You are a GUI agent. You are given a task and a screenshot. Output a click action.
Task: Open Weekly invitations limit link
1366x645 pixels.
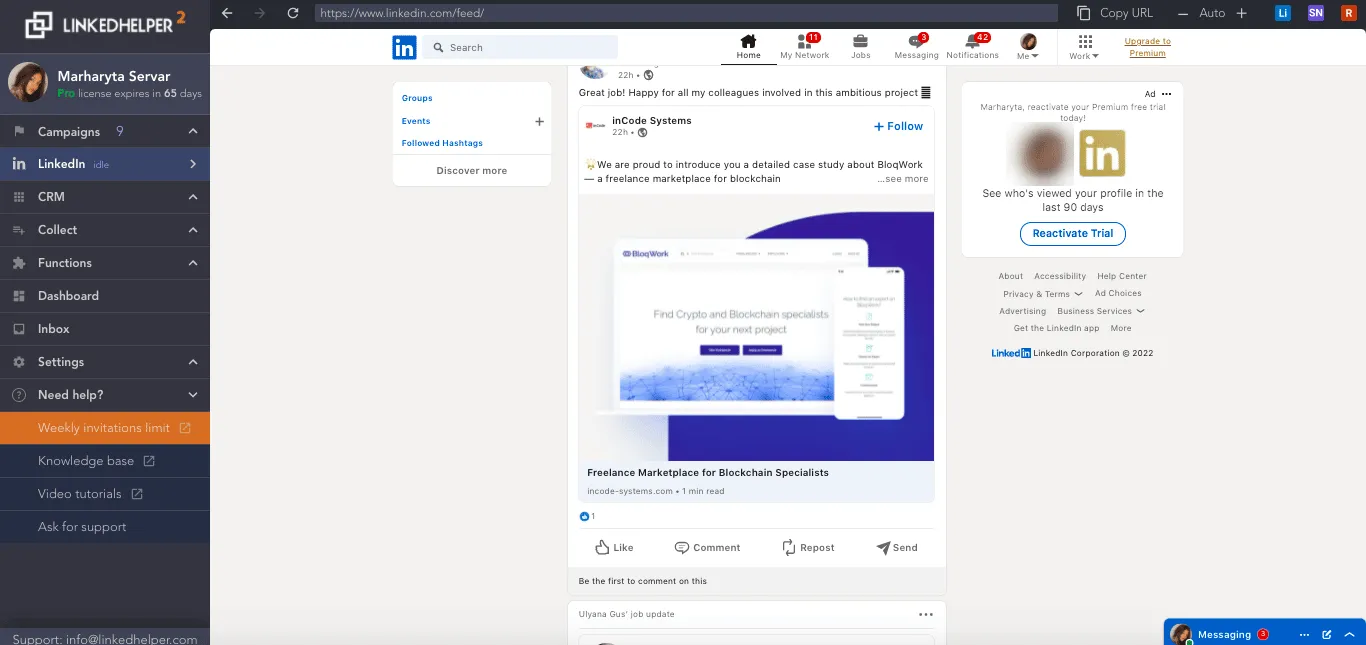coord(105,428)
